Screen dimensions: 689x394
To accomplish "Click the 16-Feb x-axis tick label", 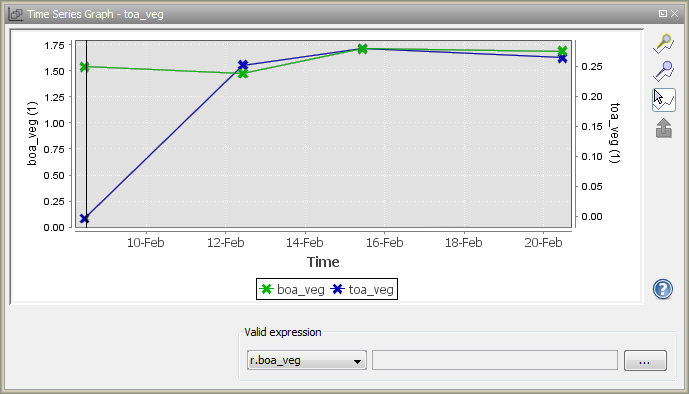I will 384,242.
